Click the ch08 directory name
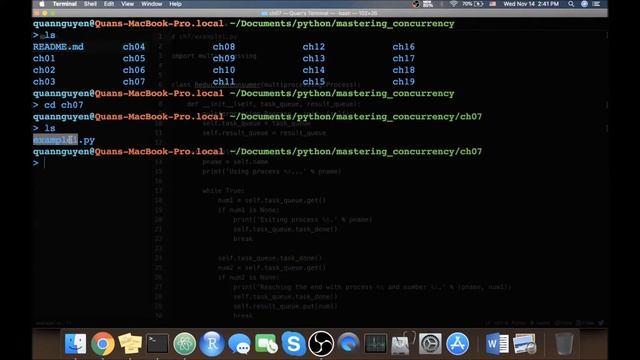 tap(224, 47)
